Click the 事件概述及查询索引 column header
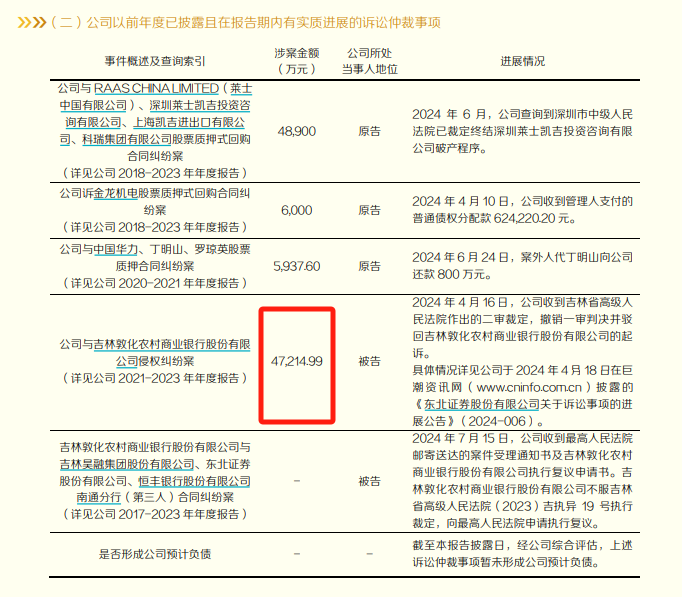Screen dimensions: 682x597 tap(154, 61)
